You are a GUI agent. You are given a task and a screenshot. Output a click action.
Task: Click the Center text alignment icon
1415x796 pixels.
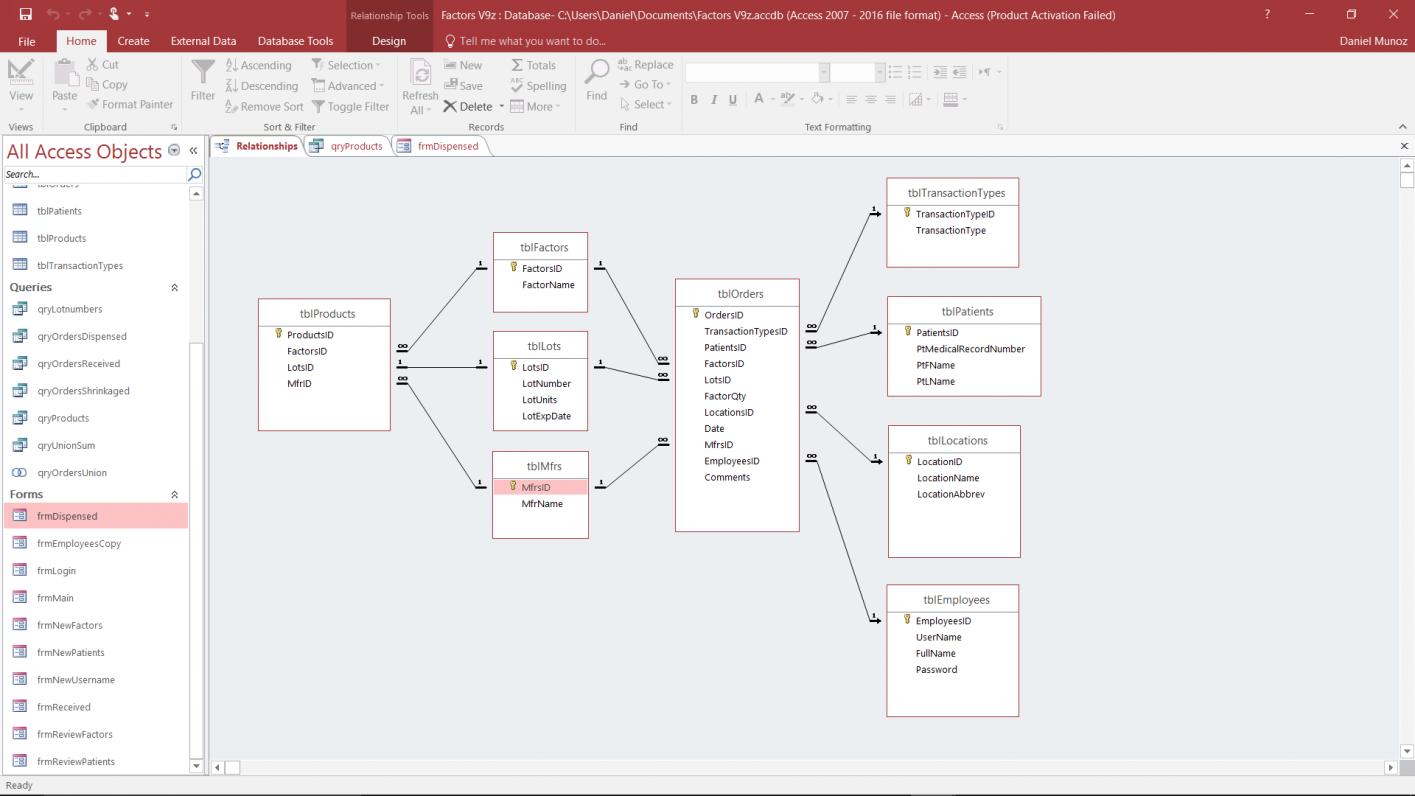tap(870, 99)
